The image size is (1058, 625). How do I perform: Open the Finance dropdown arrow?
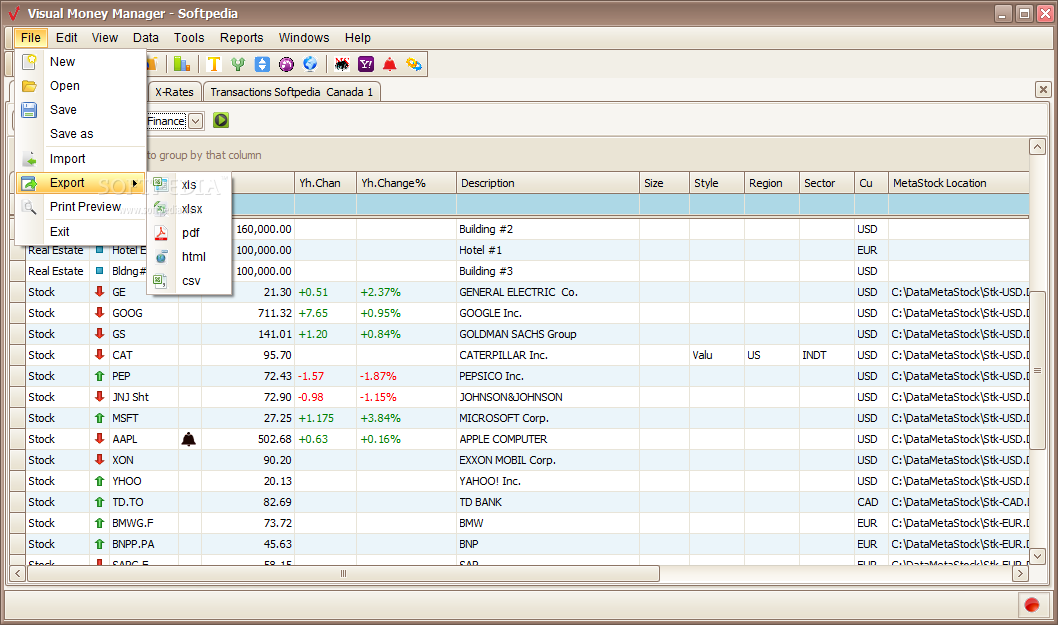195,121
